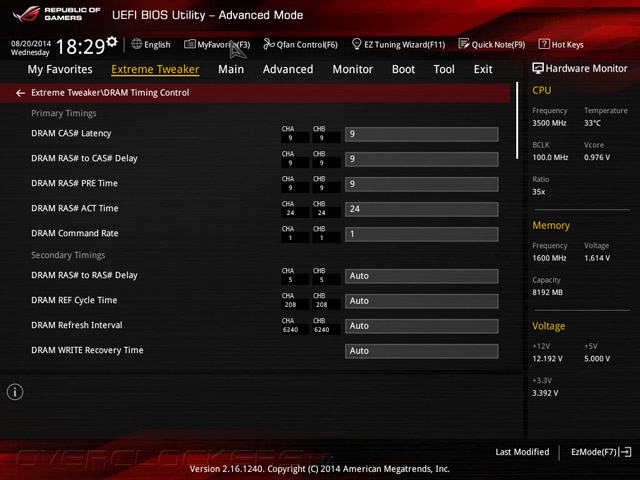The height and width of the screenshot is (480, 640).
Task: Select the Extreme Tweaker tab
Action: [155, 69]
